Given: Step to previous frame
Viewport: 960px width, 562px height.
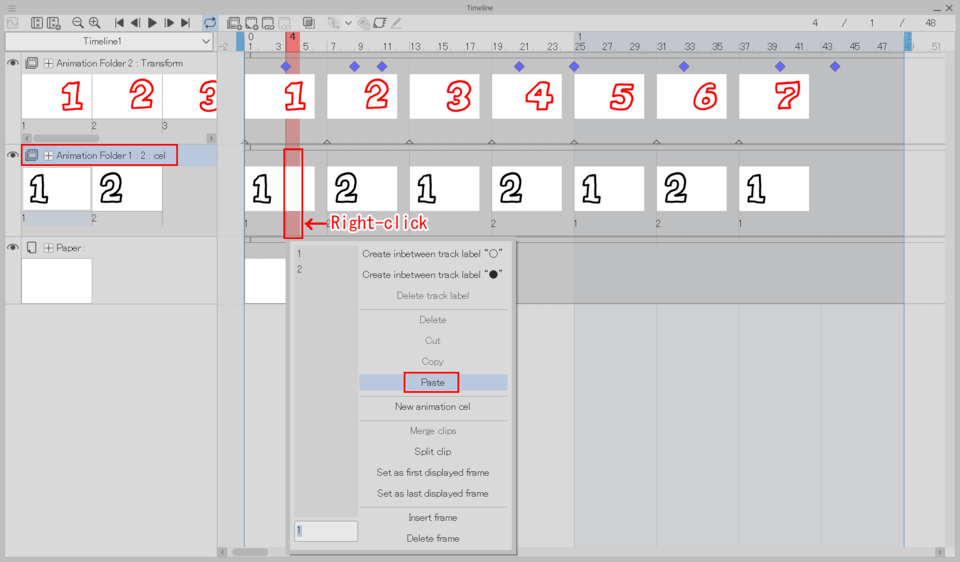Looking at the screenshot, I should [x=135, y=23].
